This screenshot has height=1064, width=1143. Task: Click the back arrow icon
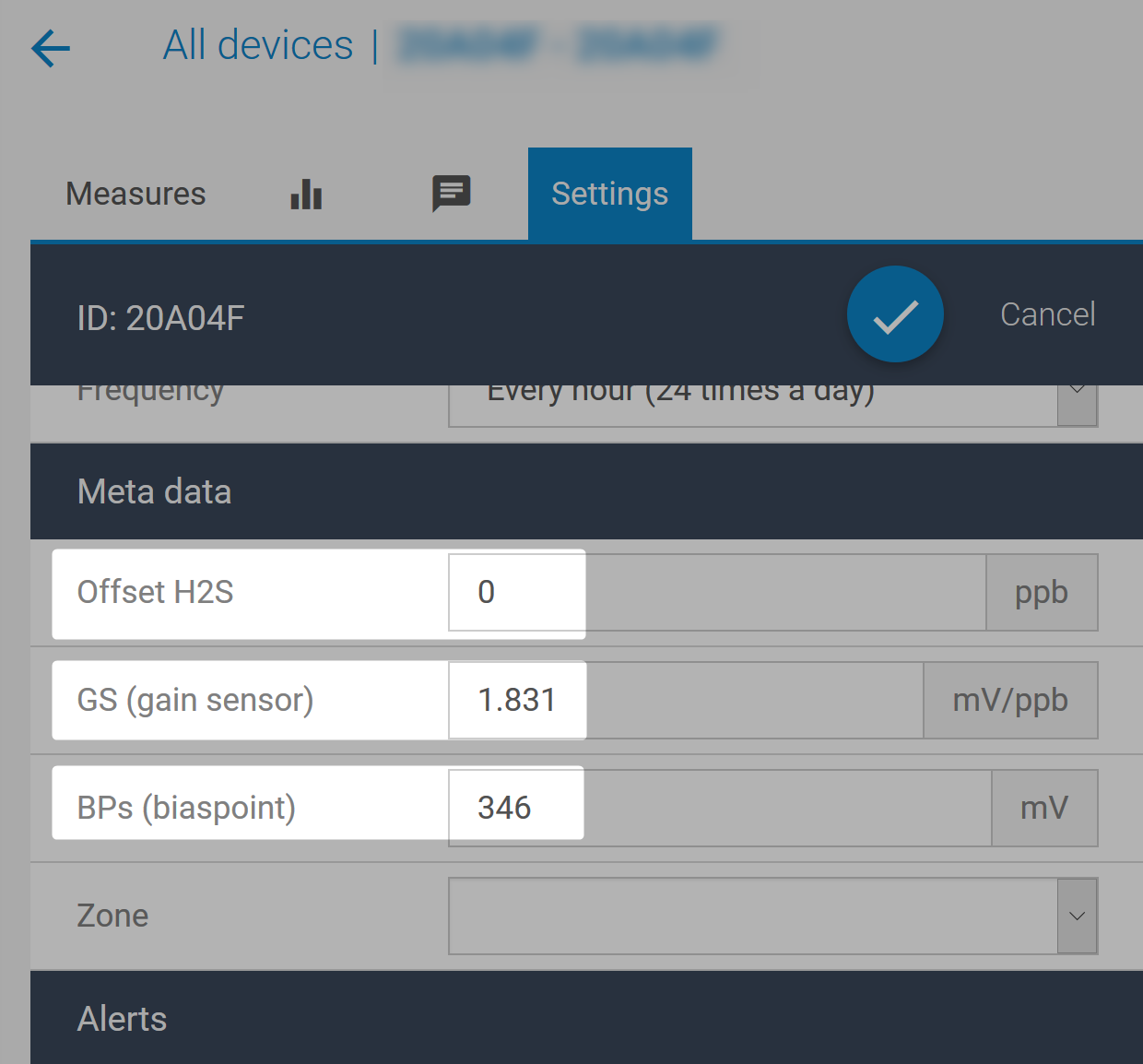click(x=51, y=48)
